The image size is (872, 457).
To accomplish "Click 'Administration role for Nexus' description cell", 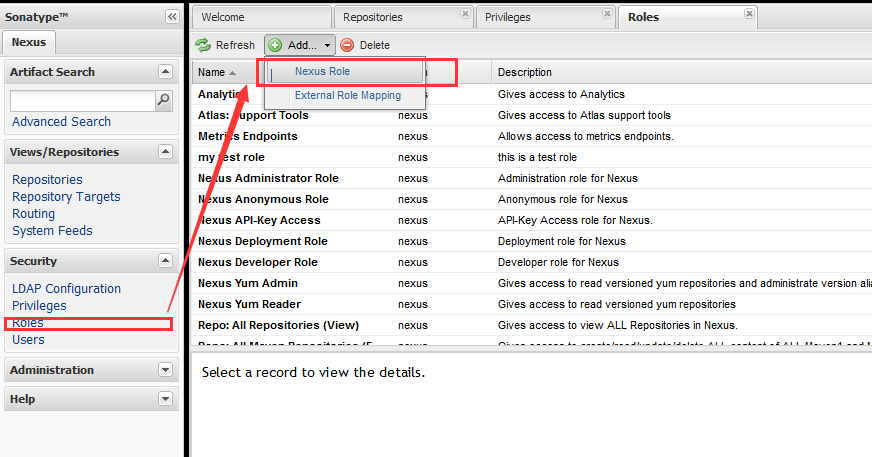I will tap(568, 178).
